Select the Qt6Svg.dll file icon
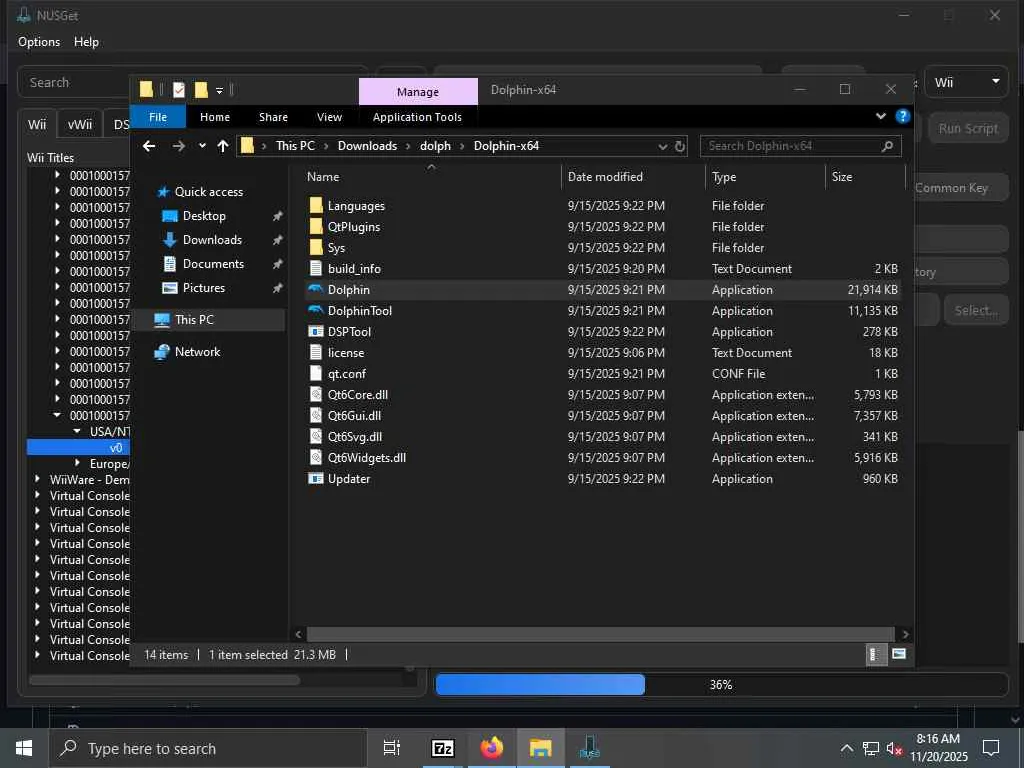The width and height of the screenshot is (1024, 768). coord(315,436)
